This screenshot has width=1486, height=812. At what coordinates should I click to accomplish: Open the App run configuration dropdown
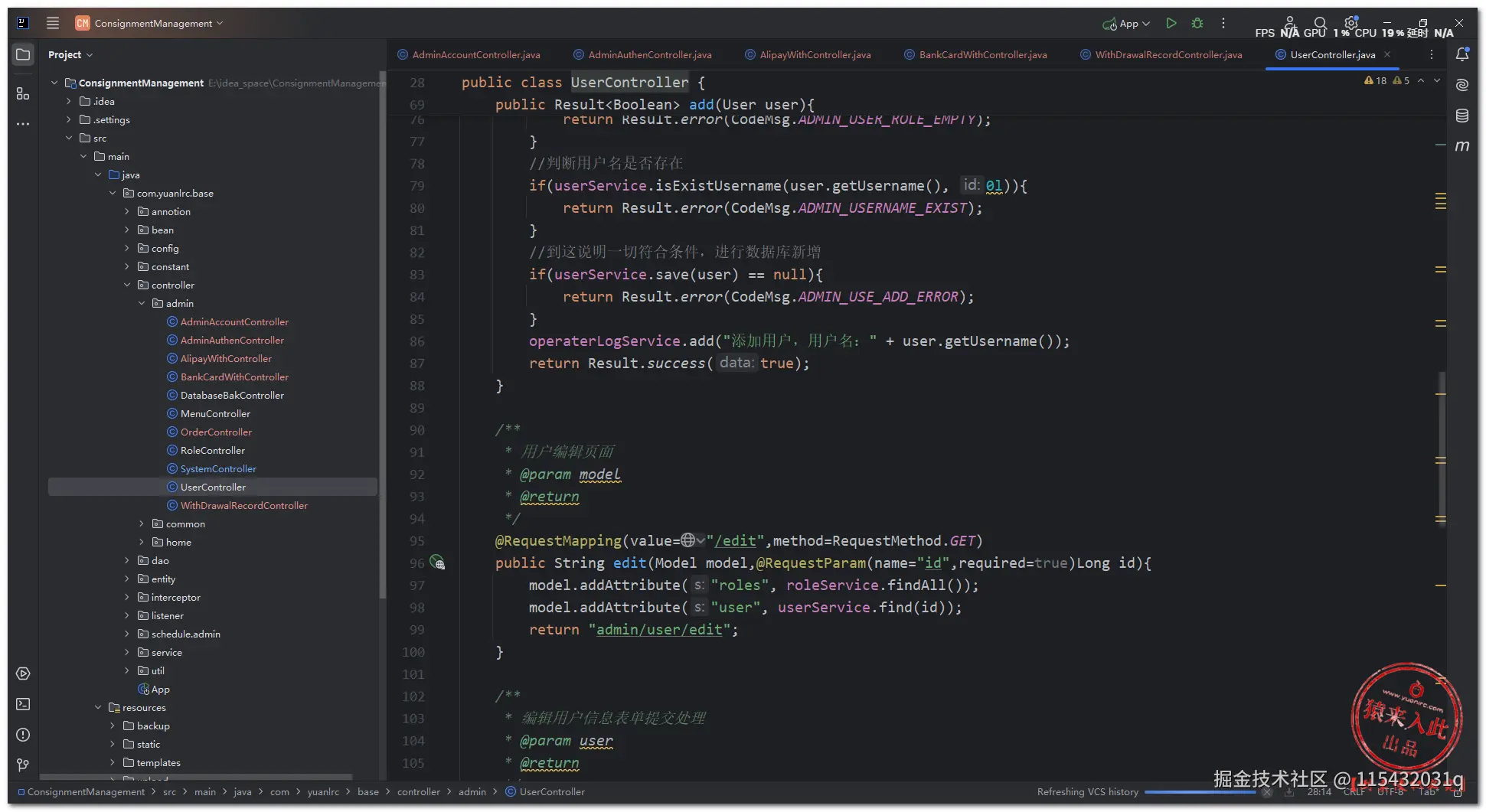(1126, 24)
